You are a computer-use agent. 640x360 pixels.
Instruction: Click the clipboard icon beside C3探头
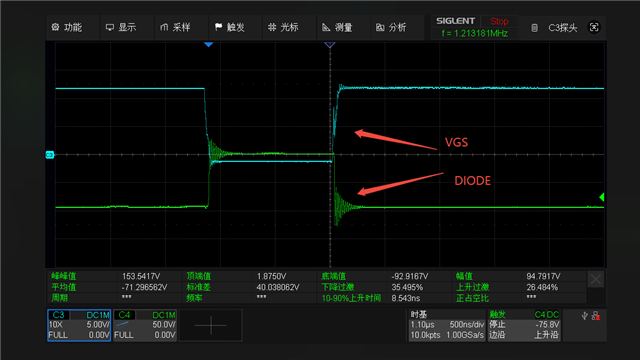click(x=534, y=28)
